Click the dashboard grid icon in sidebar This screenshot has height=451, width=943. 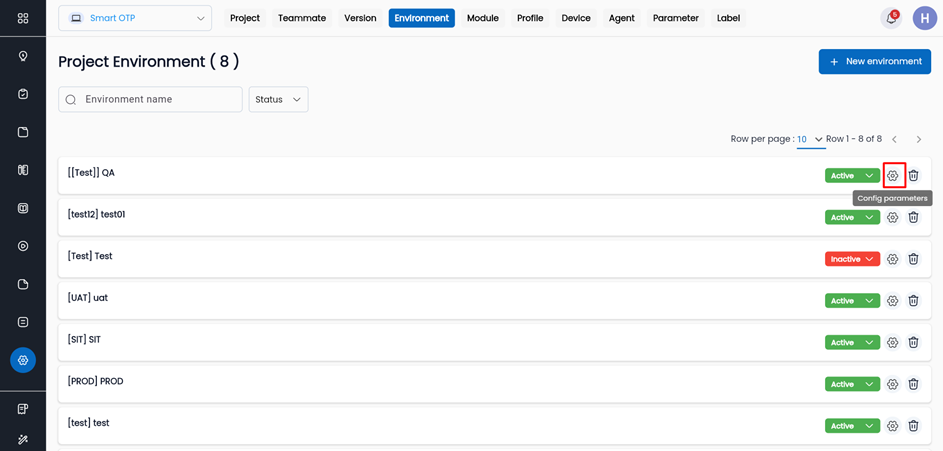(x=23, y=18)
